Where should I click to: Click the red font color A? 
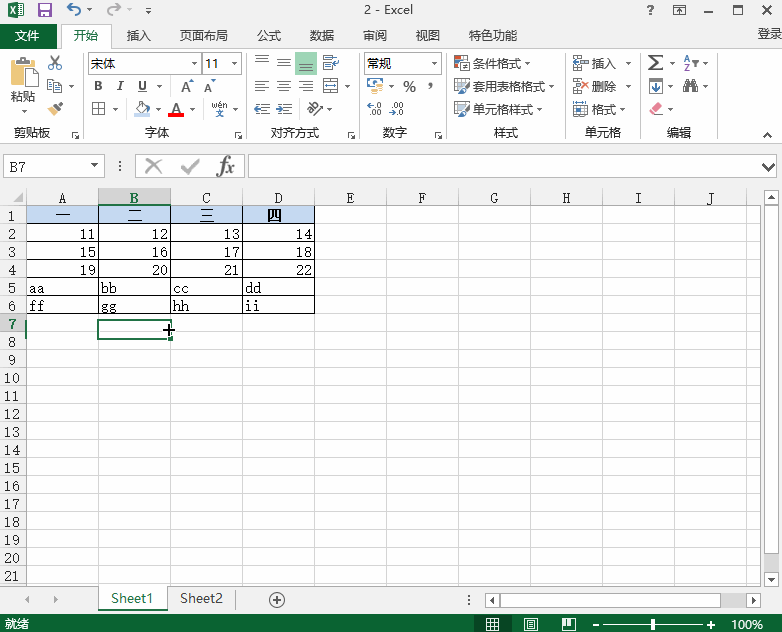(176, 109)
